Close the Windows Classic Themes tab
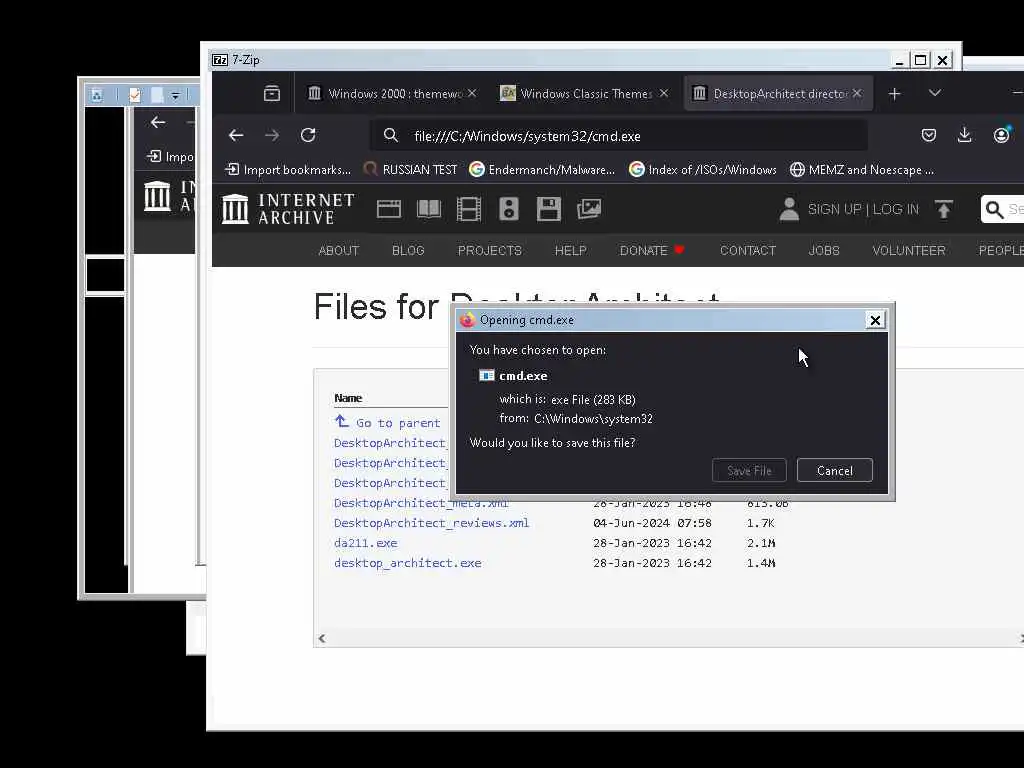Image resolution: width=1024 pixels, height=768 pixels. 664,93
